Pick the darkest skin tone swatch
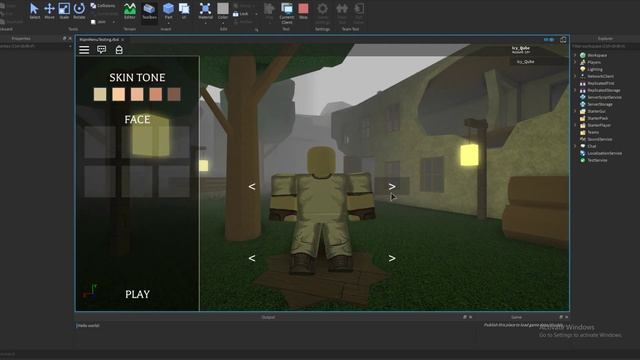Screen dimensions: 640x360 point(174,94)
